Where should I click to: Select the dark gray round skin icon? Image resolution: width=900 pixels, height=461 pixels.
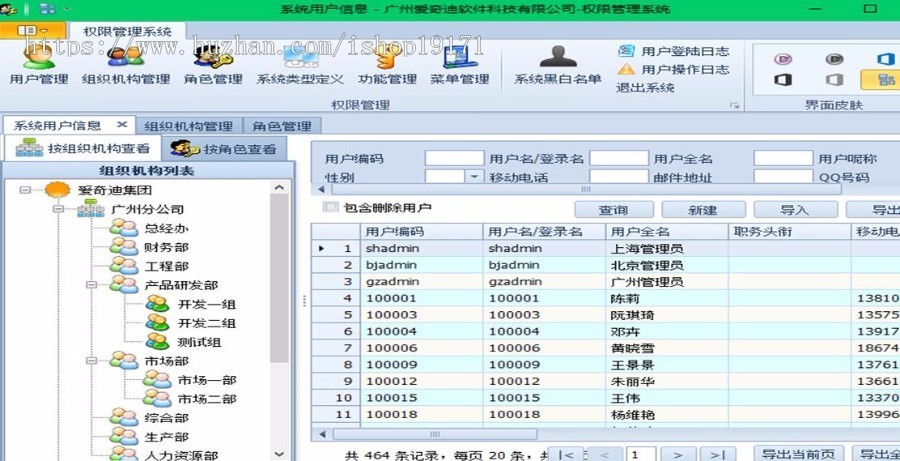(x=834, y=59)
